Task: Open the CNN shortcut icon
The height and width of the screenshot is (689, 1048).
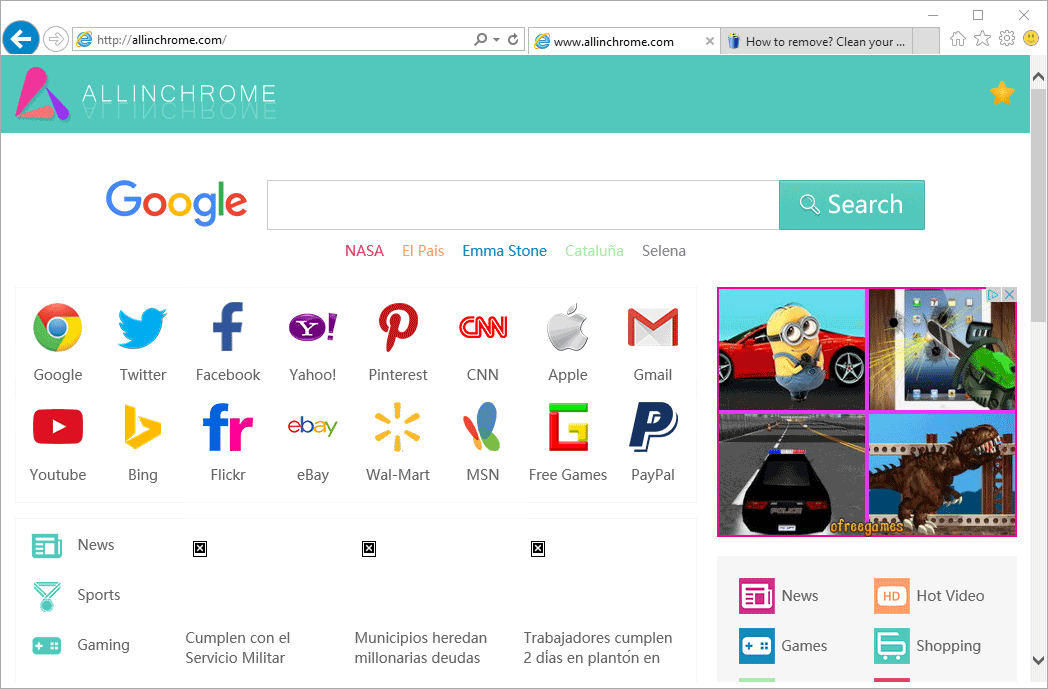Action: click(483, 327)
